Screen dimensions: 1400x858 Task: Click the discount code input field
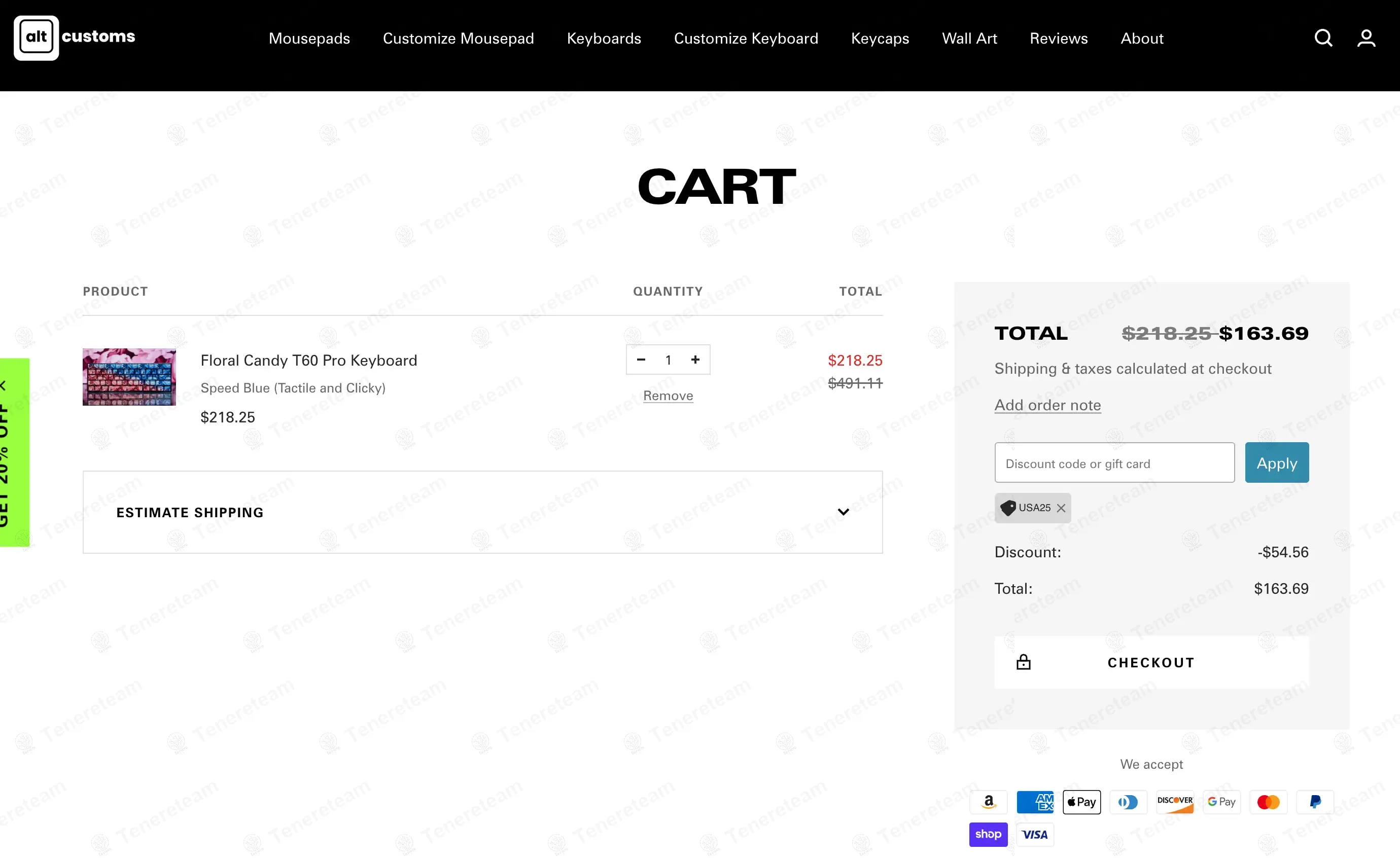[x=1114, y=463]
